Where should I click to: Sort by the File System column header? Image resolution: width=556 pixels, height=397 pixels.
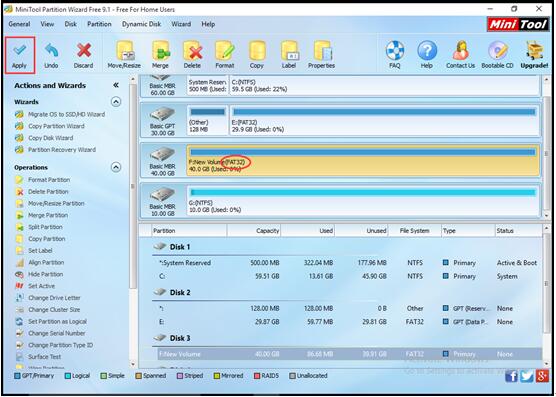(414, 231)
